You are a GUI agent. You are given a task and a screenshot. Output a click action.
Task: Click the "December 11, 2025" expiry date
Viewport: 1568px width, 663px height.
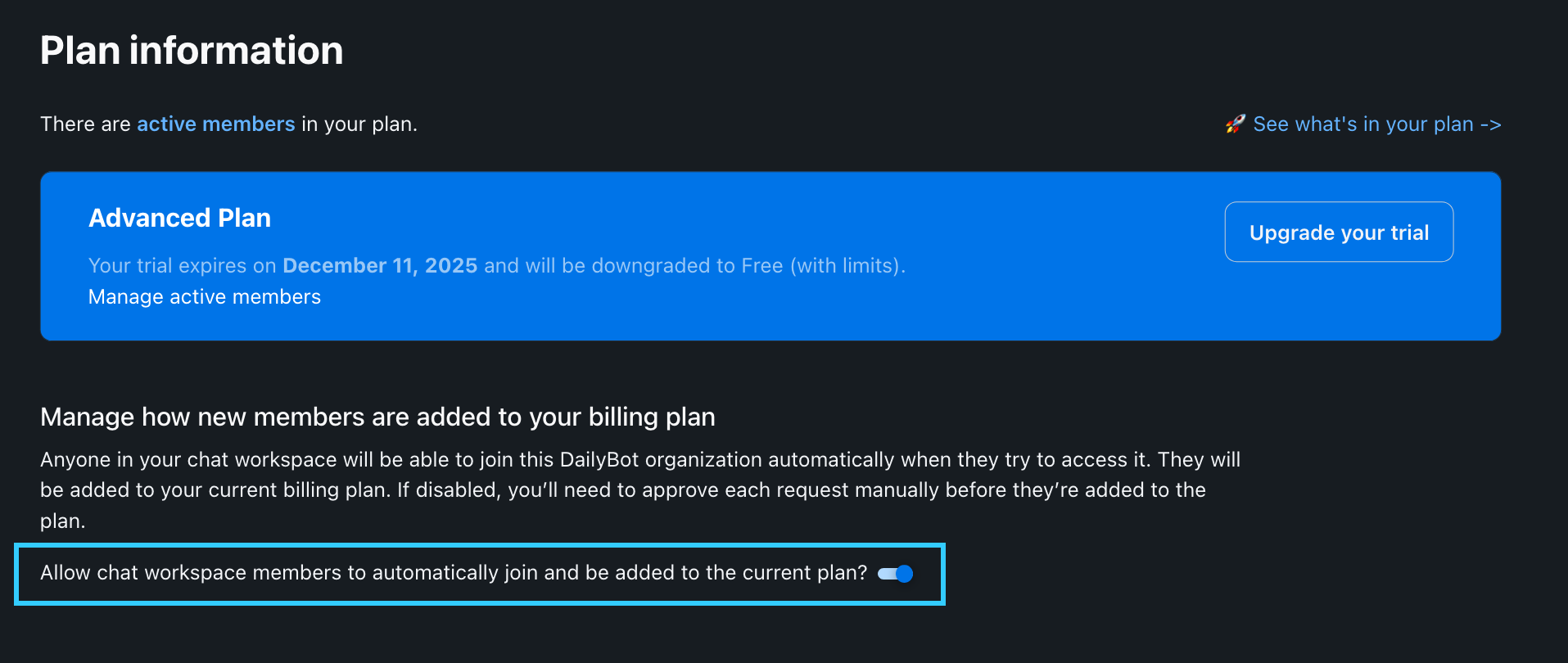[379, 266]
